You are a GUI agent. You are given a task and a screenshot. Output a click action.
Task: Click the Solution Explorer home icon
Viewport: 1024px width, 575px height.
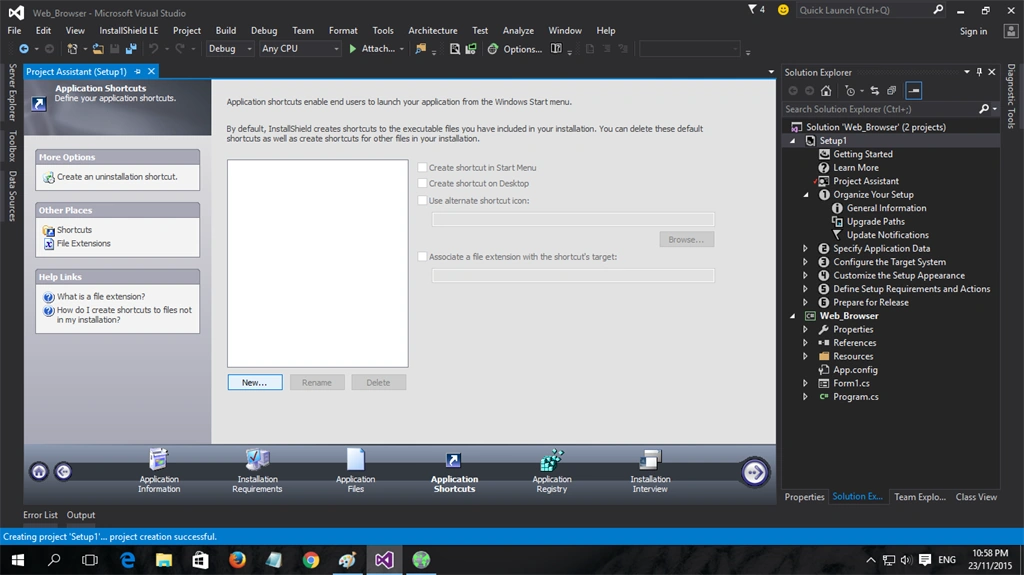(x=826, y=91)
